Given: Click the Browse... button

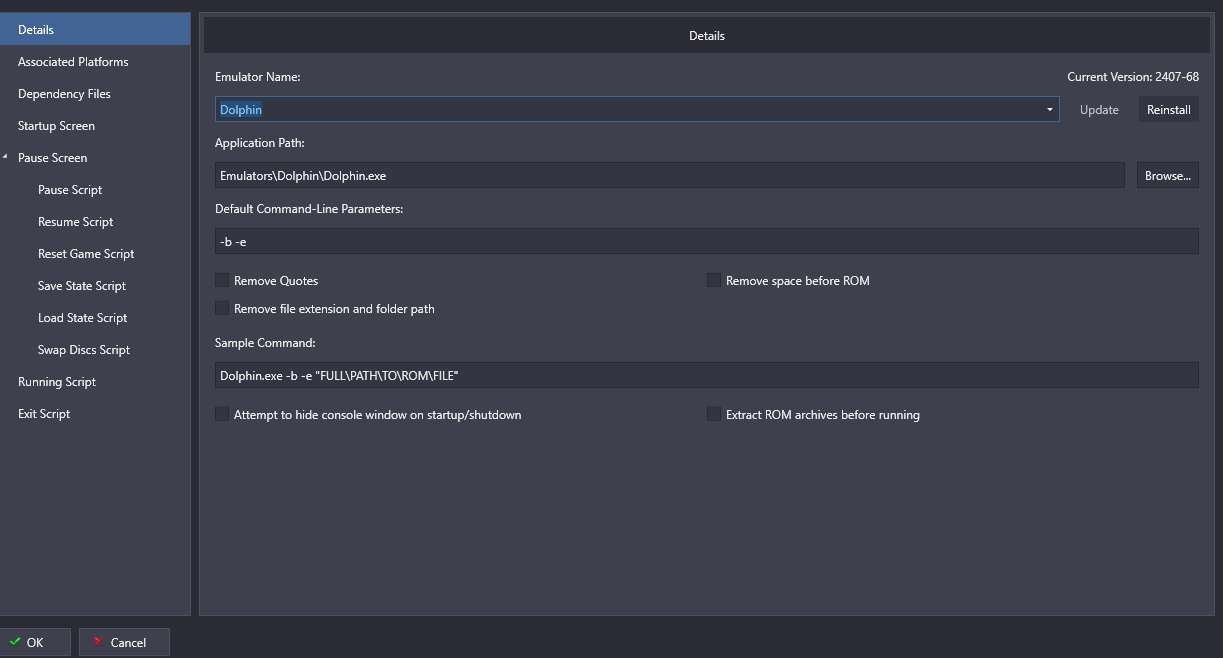Looking at the screenshot, I should (1167, 175).
